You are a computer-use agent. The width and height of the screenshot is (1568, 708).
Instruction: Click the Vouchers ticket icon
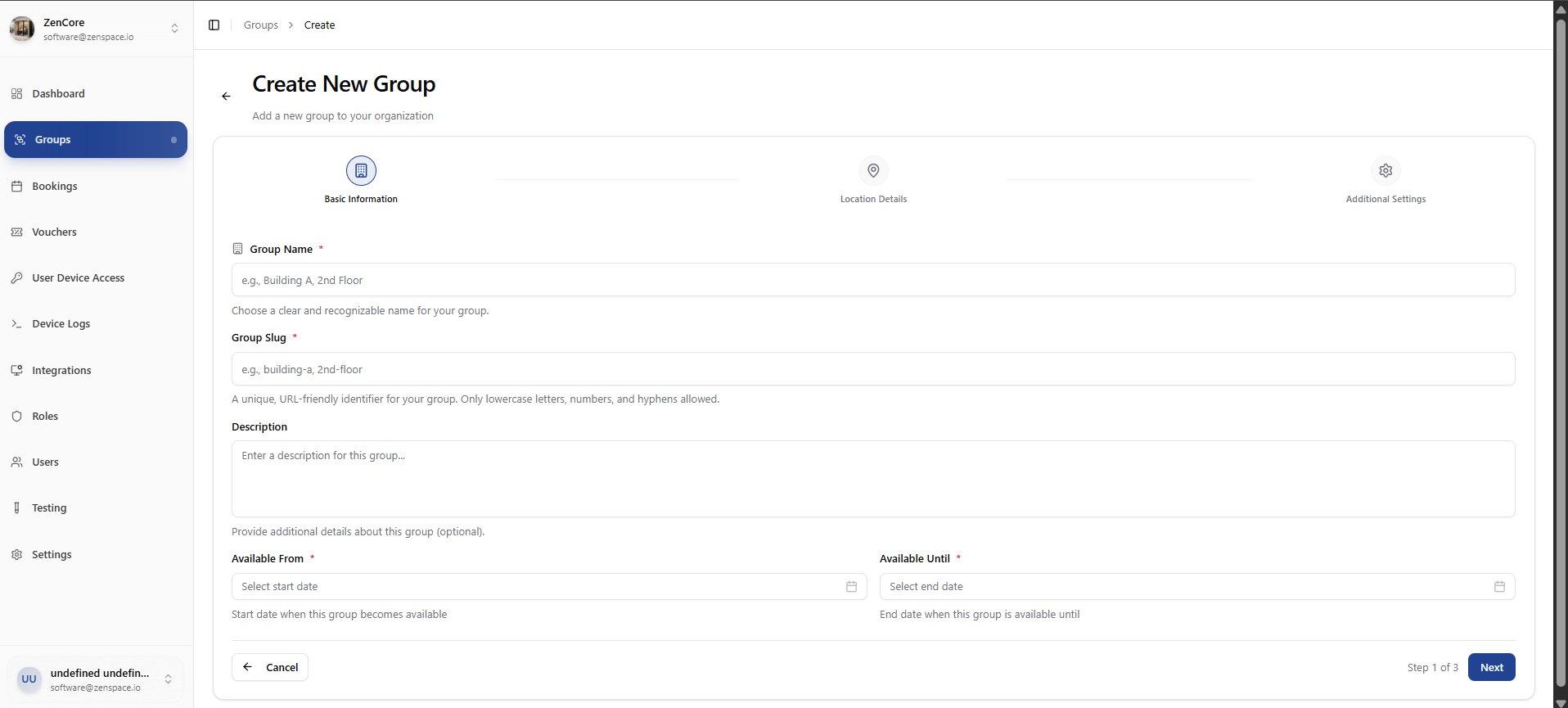pos(16,232)
